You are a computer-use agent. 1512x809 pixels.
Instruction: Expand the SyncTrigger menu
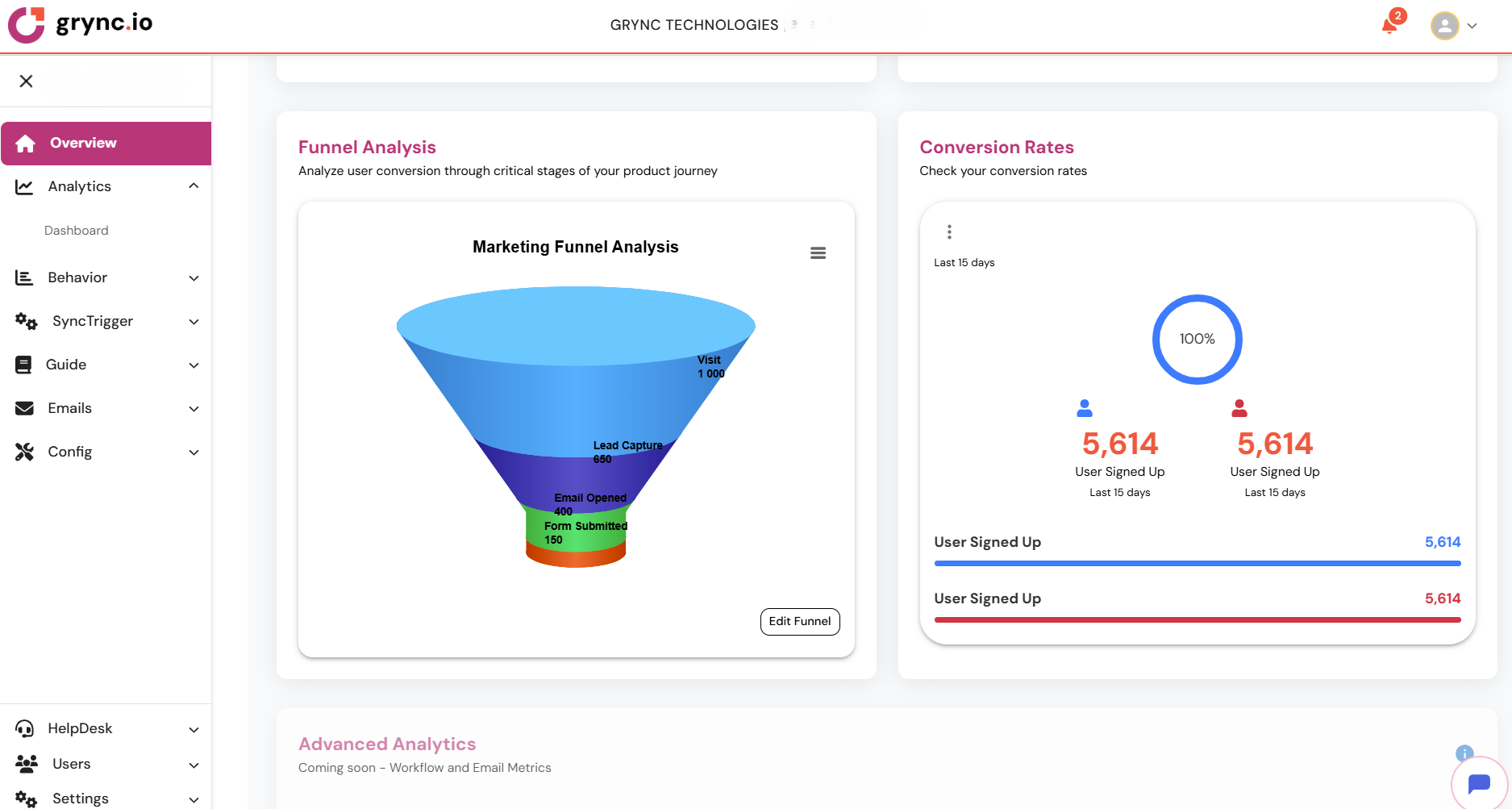(x=194, y=322)
